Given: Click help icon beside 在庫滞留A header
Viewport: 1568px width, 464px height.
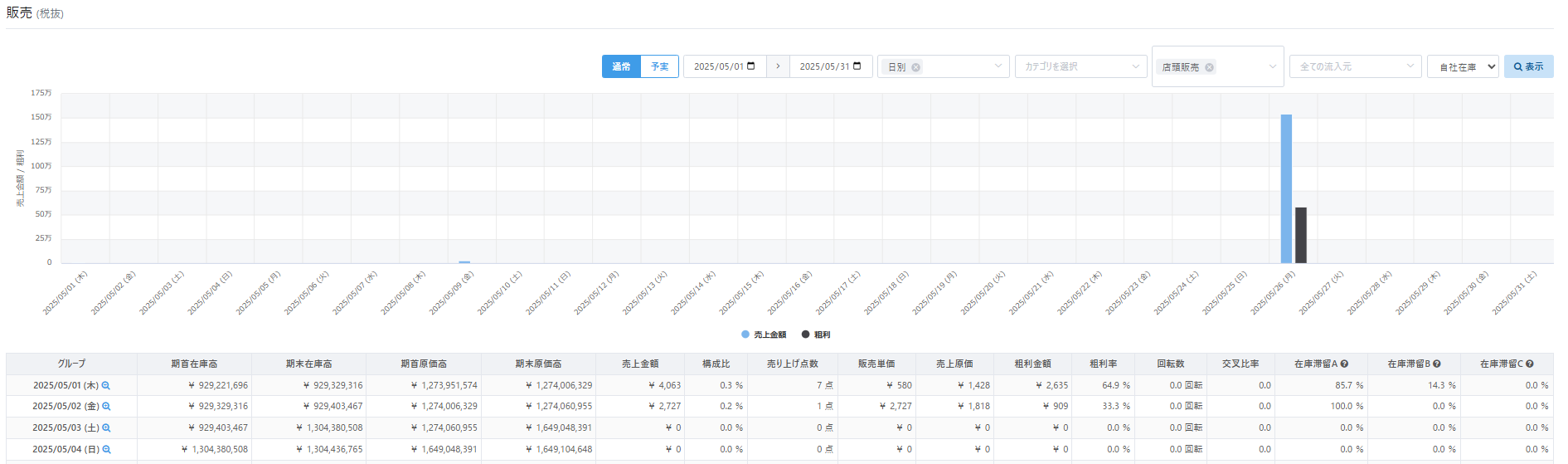Looking at the screenshot, I should click(1344, 364).
